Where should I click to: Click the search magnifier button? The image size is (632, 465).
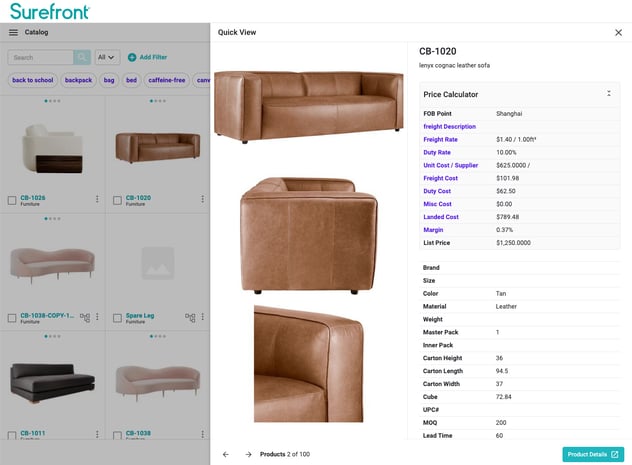pyautogui.click(x=82, y=58)
